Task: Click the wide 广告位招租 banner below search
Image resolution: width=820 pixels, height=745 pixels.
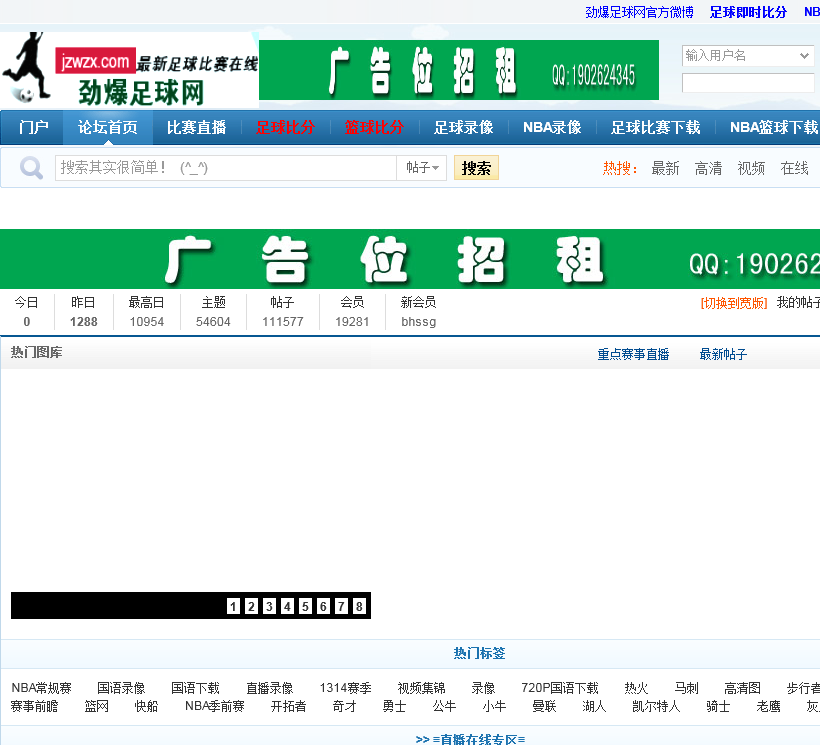Action: click(x=410, y=259)
